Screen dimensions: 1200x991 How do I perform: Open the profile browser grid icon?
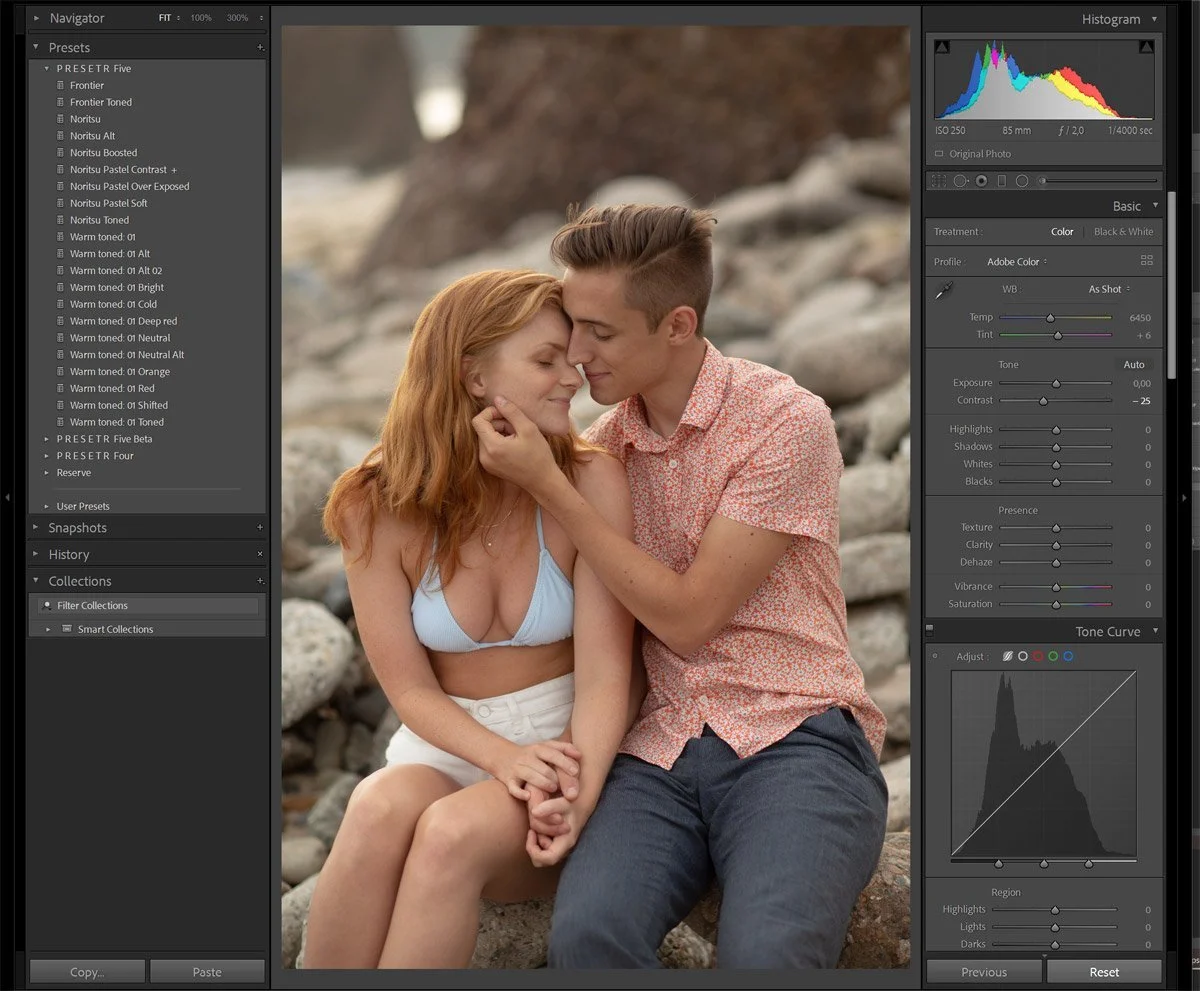point(1146,260)
